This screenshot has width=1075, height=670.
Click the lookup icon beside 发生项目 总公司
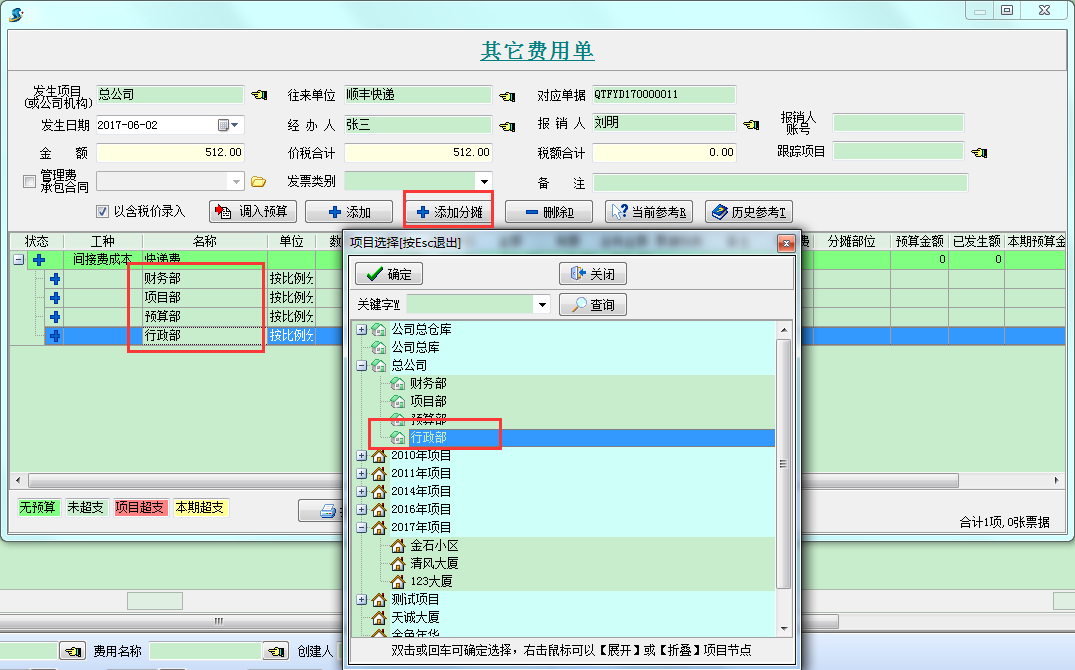point(259,93)
